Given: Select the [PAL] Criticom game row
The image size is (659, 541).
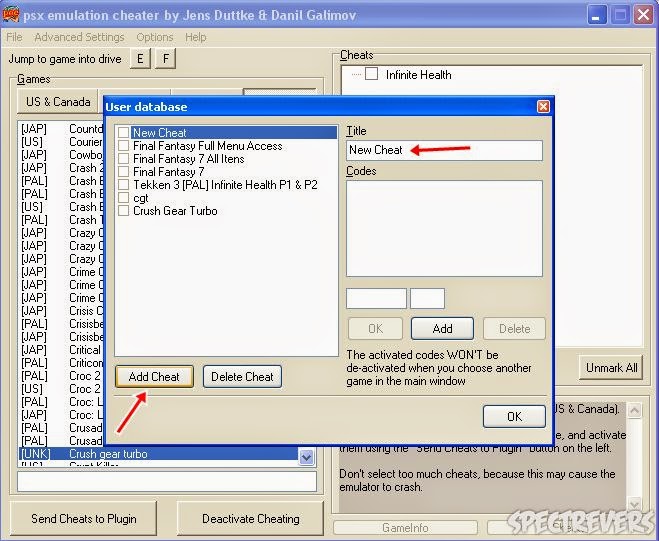Looking at the screenshot, I should [61, 363].
